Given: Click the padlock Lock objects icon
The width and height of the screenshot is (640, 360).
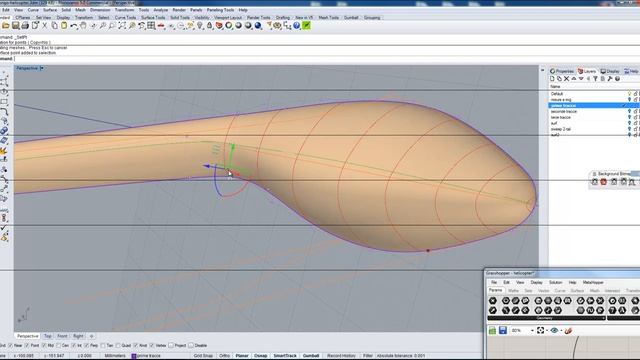Looking at the screenshot, I should (210, 26).
